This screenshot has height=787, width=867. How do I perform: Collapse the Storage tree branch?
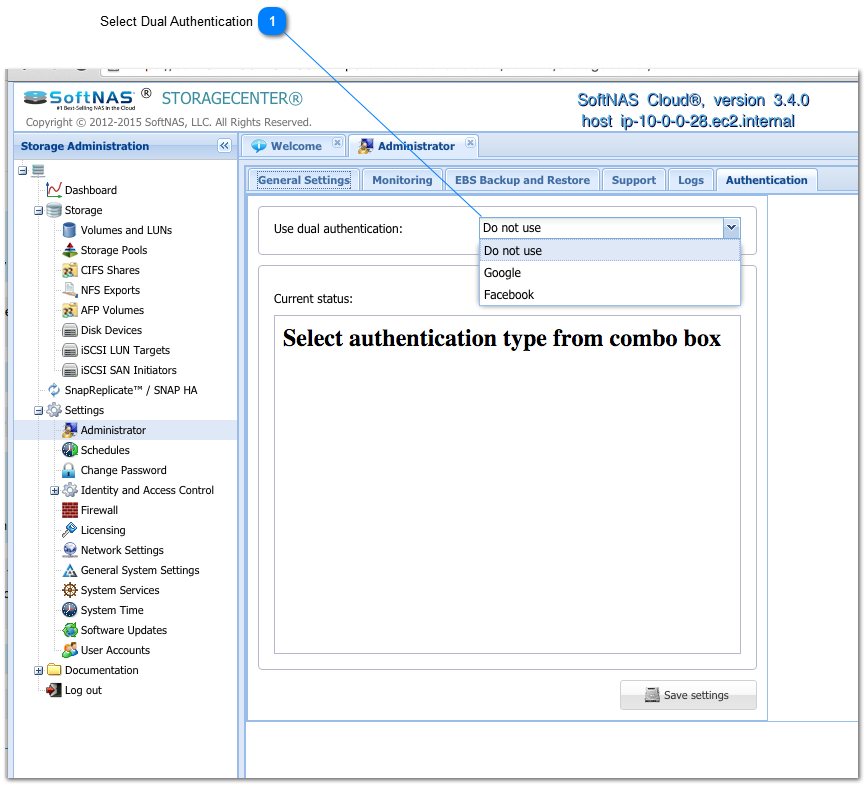[x=39, y=211]
